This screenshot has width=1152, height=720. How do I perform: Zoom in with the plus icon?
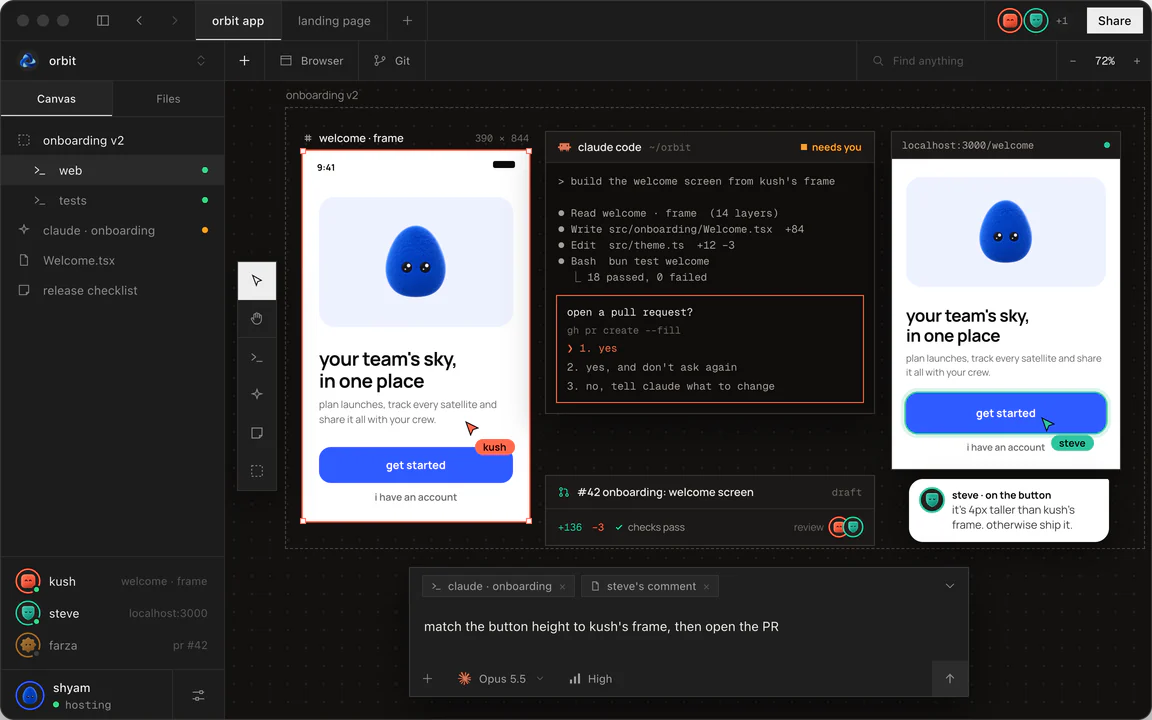point(1137,61)
